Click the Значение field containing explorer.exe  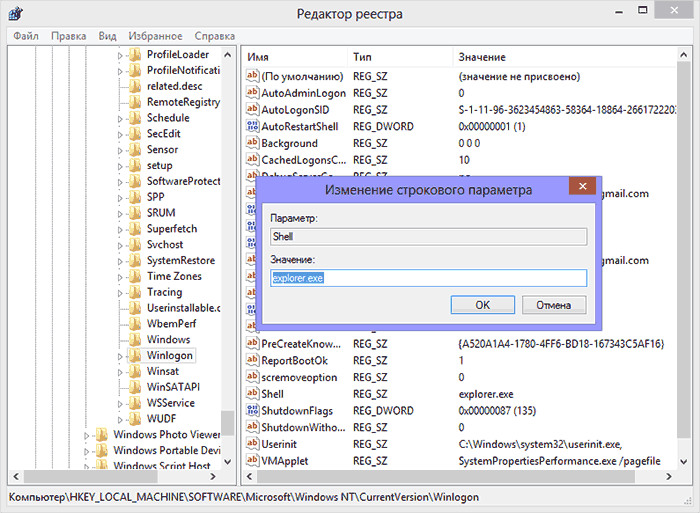tap(429, 278)
